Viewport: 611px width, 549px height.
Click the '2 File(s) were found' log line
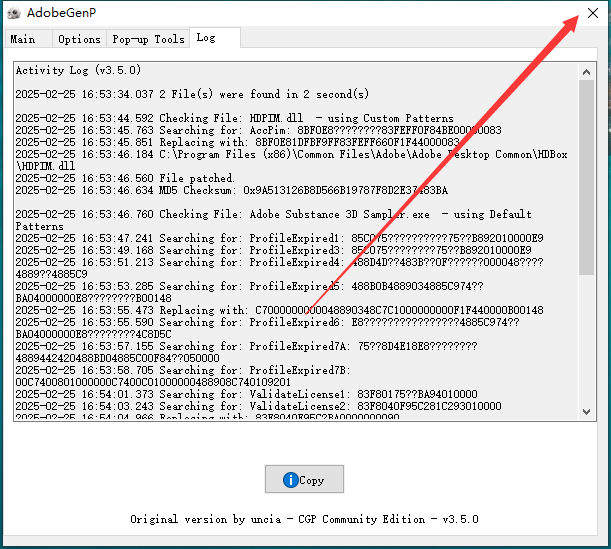coord(192,94)
